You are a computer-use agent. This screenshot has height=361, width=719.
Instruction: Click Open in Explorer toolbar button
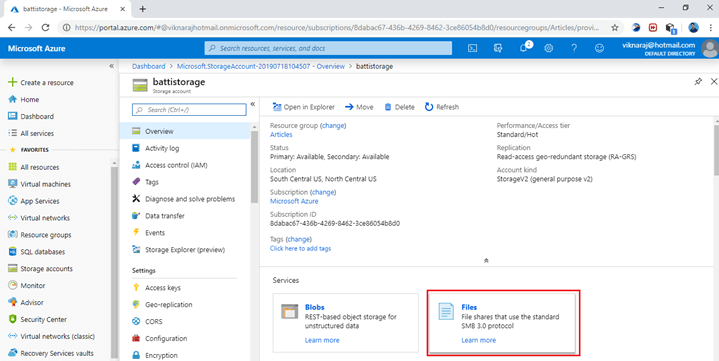[x=304, y=107]
